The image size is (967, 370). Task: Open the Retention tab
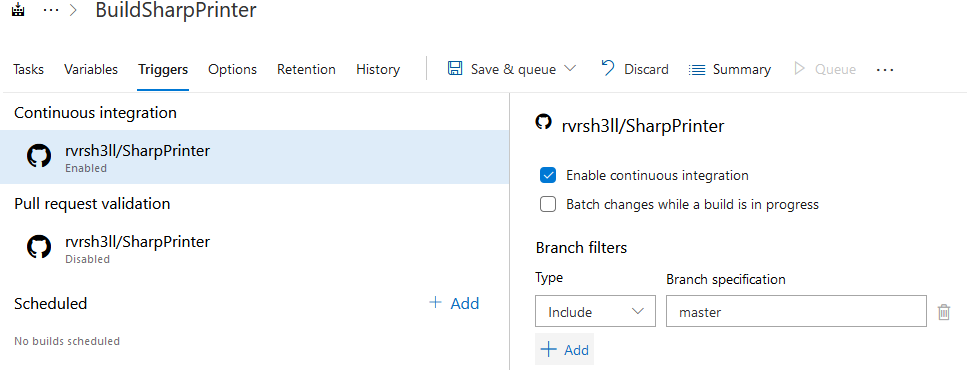(306, 70)
